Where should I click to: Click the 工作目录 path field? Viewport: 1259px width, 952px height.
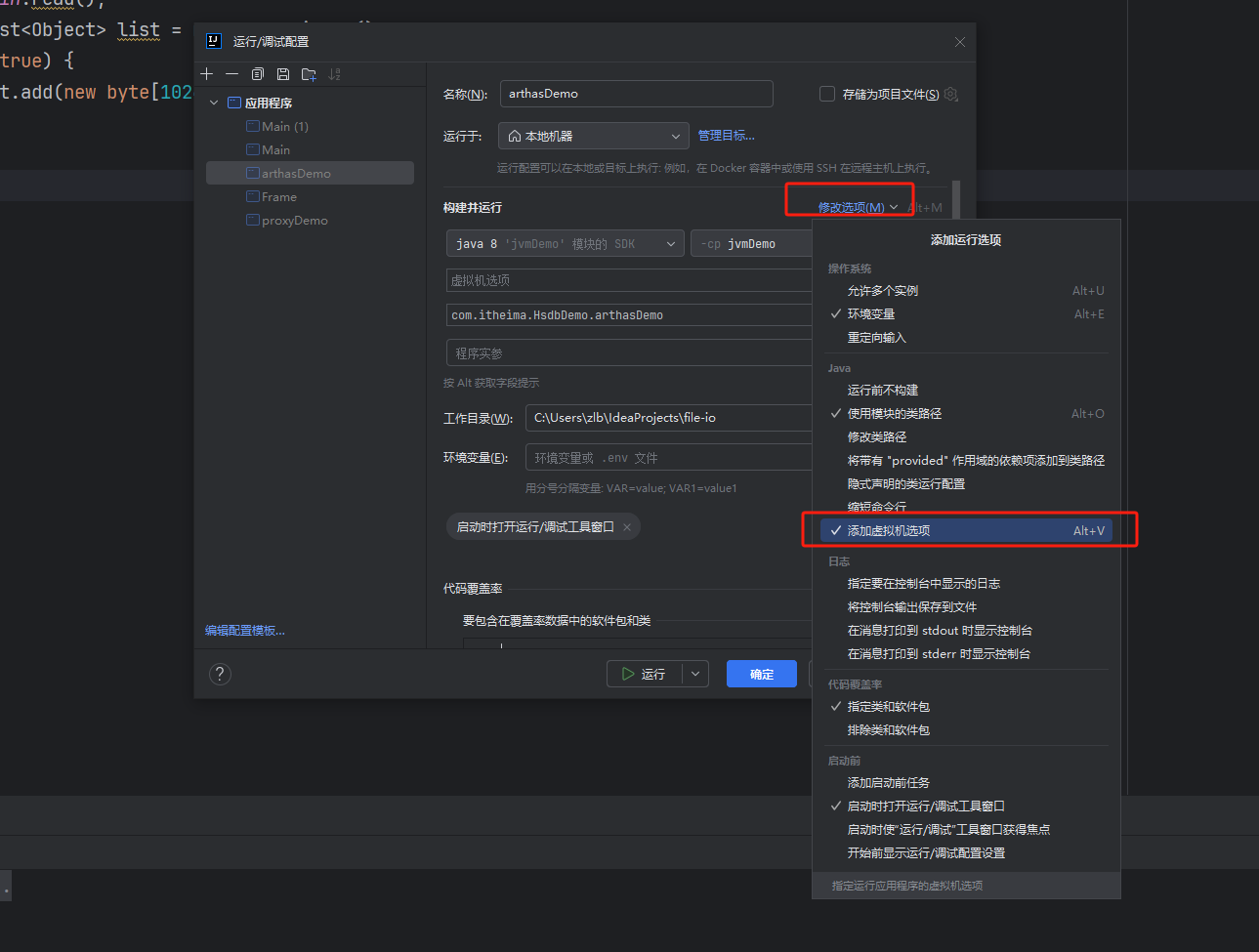[669, 418]
